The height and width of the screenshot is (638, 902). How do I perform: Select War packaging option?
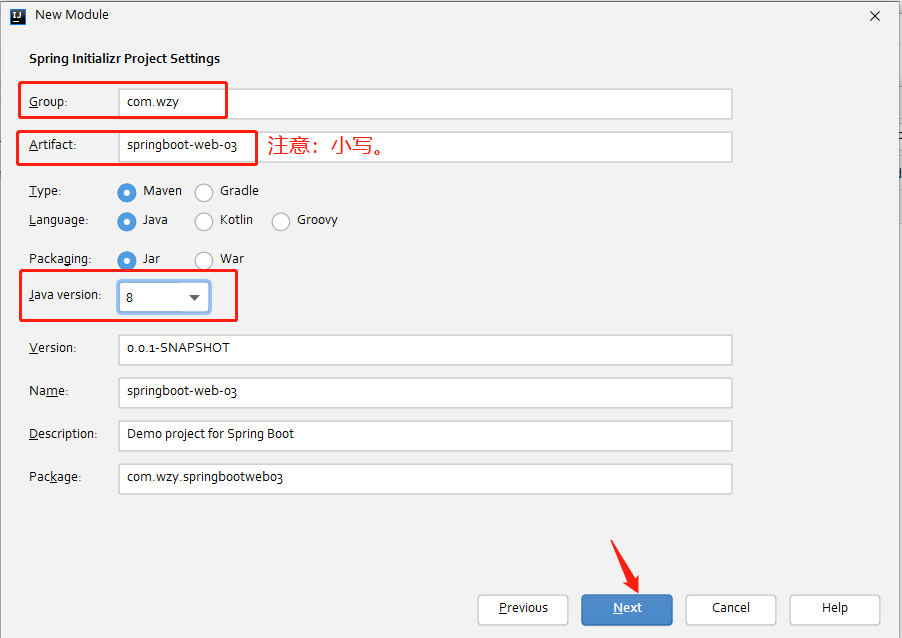click(x=204, y=260)
